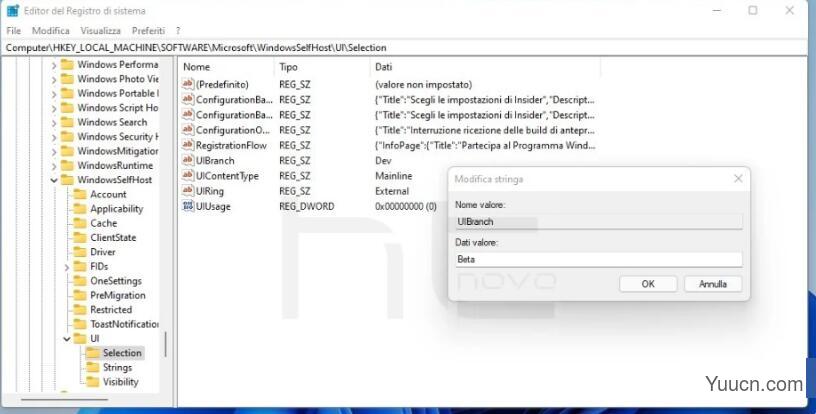Open the Modifica menu
This screenshot has height=414, width=816.
pyautogui.click(x=50, y=31)
